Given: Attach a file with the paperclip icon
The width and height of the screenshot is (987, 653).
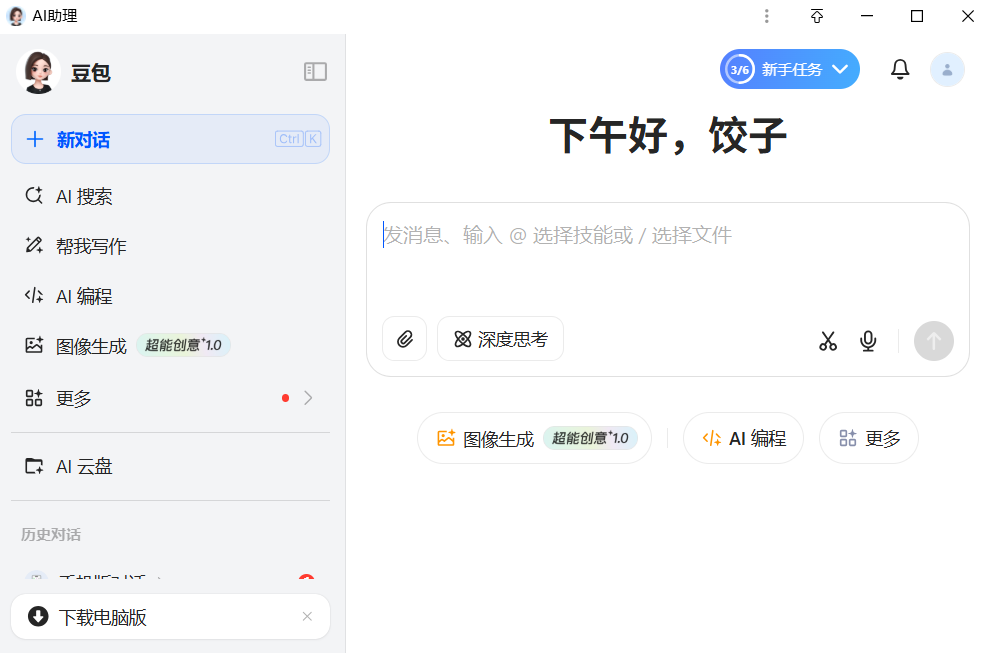Looking at the screenshot, I should coord(405,339).
